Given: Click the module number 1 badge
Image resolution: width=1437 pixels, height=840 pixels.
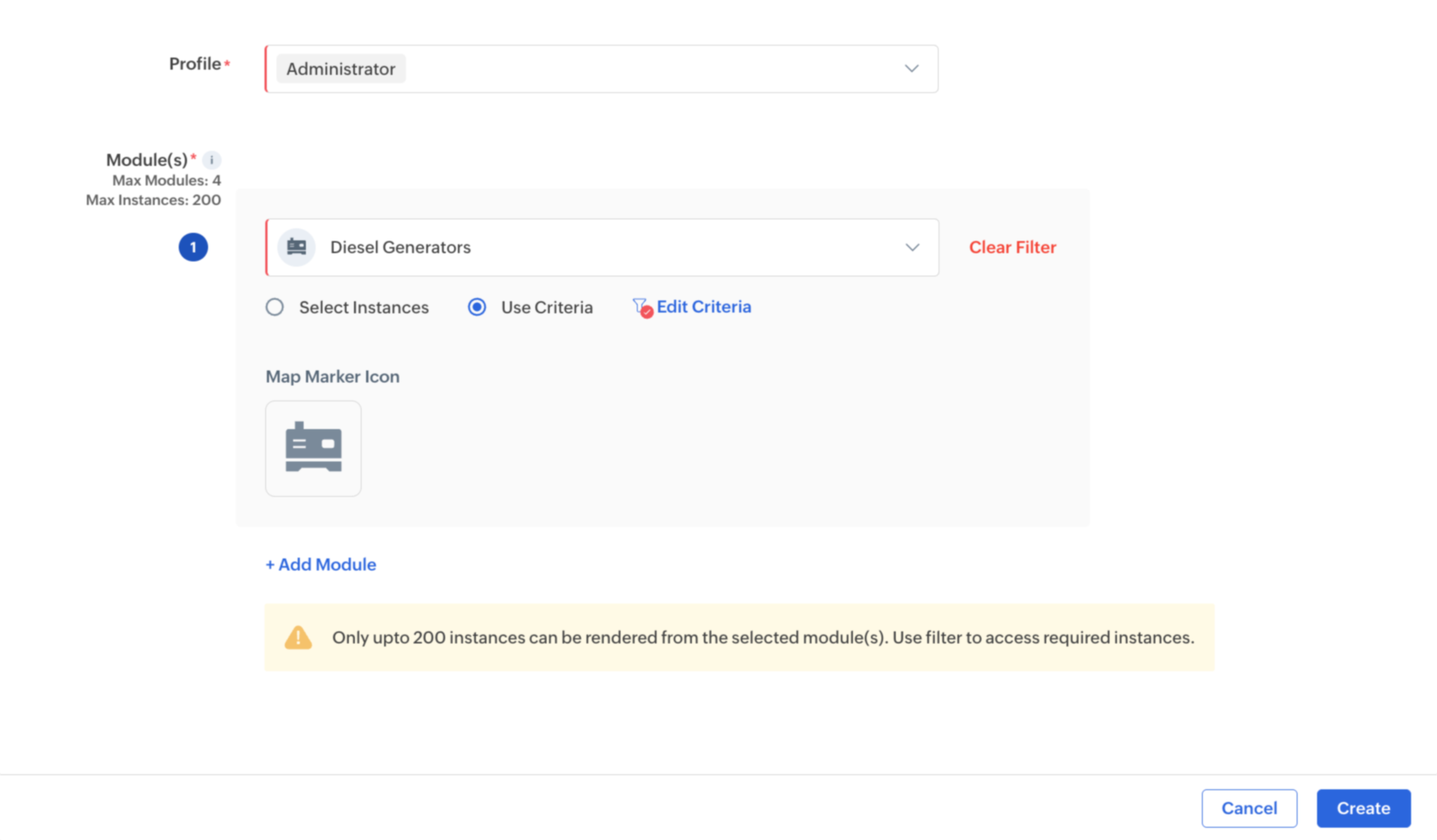Looking at the screenshot, I should tap(193, 247).
